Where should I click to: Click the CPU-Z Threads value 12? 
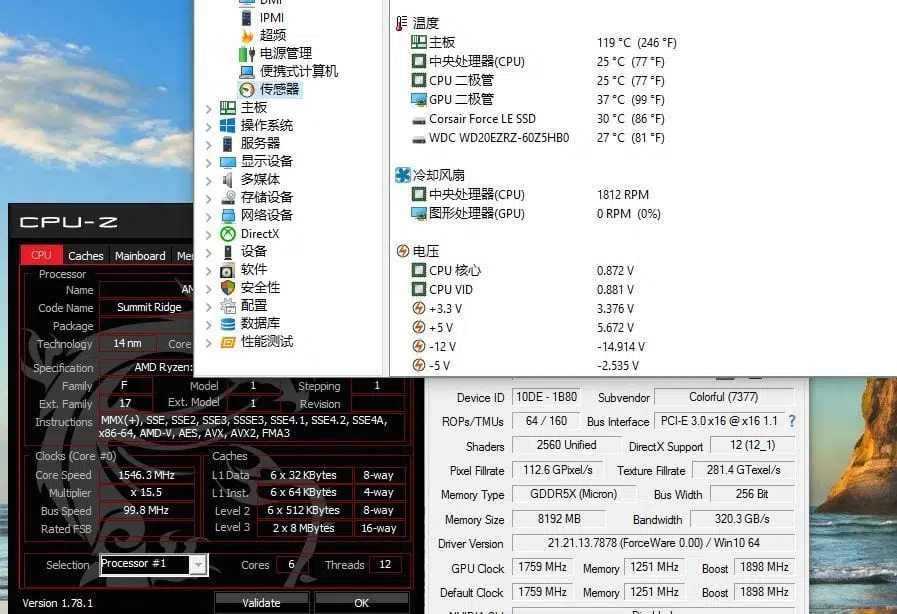[x=385, y=565]
